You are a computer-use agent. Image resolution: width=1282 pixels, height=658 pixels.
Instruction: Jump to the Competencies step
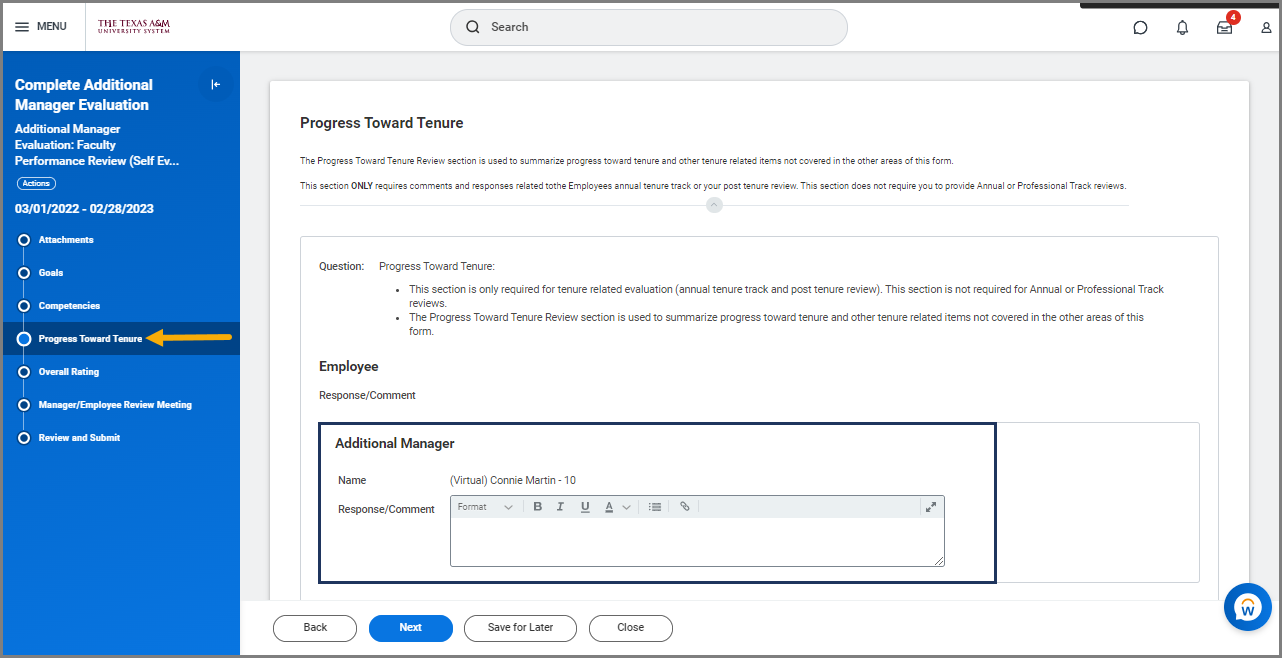pos(69,306)
